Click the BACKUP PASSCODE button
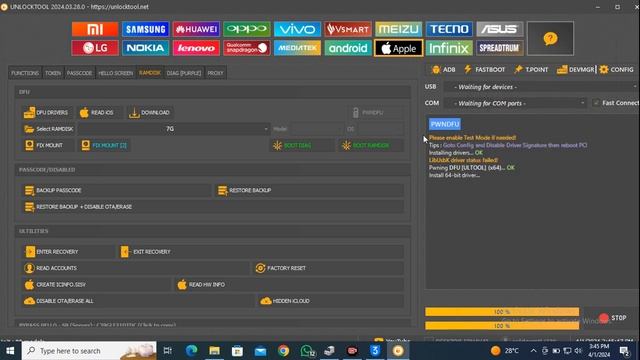The width and height of the screenshot is (640, 360). pos(116,191)
